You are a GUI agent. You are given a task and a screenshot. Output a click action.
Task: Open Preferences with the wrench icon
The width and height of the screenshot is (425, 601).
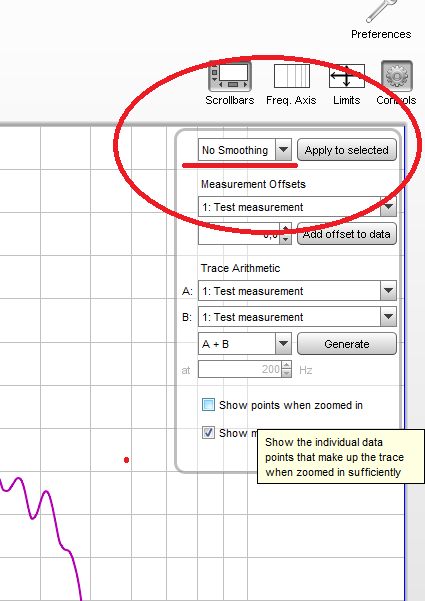tap(381, 11)
